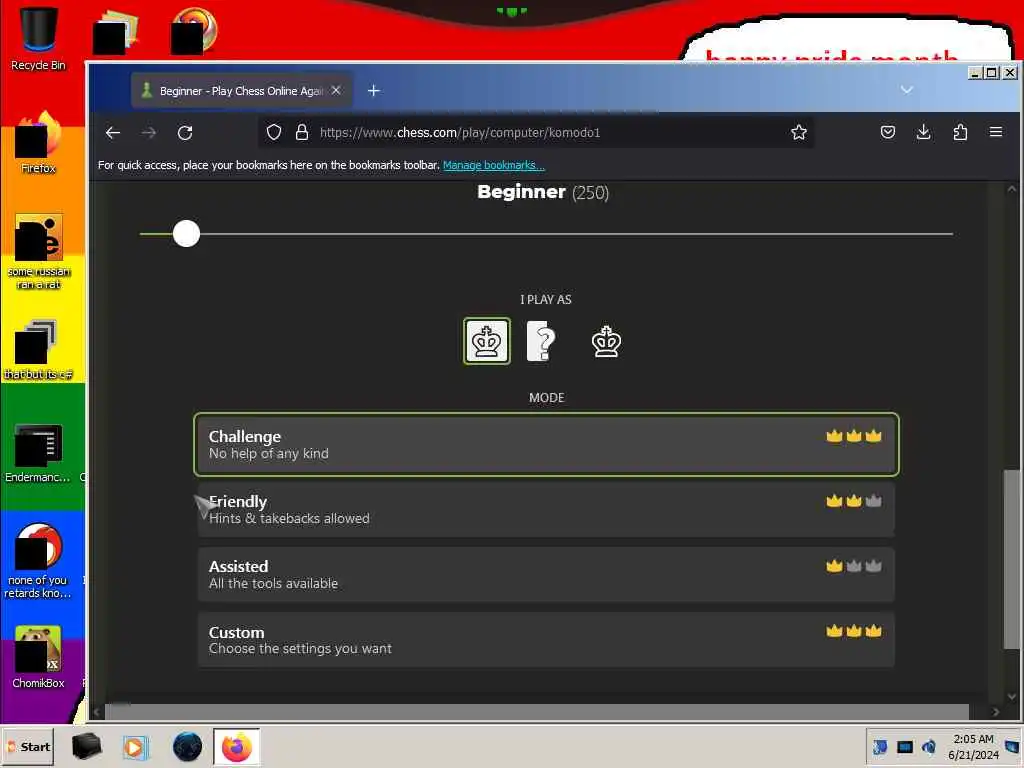Image resolution: width=1024 pixels, height=768 pixels.
Task: Select the 'some russian ran a rat' icon
Action: point(38,251)
